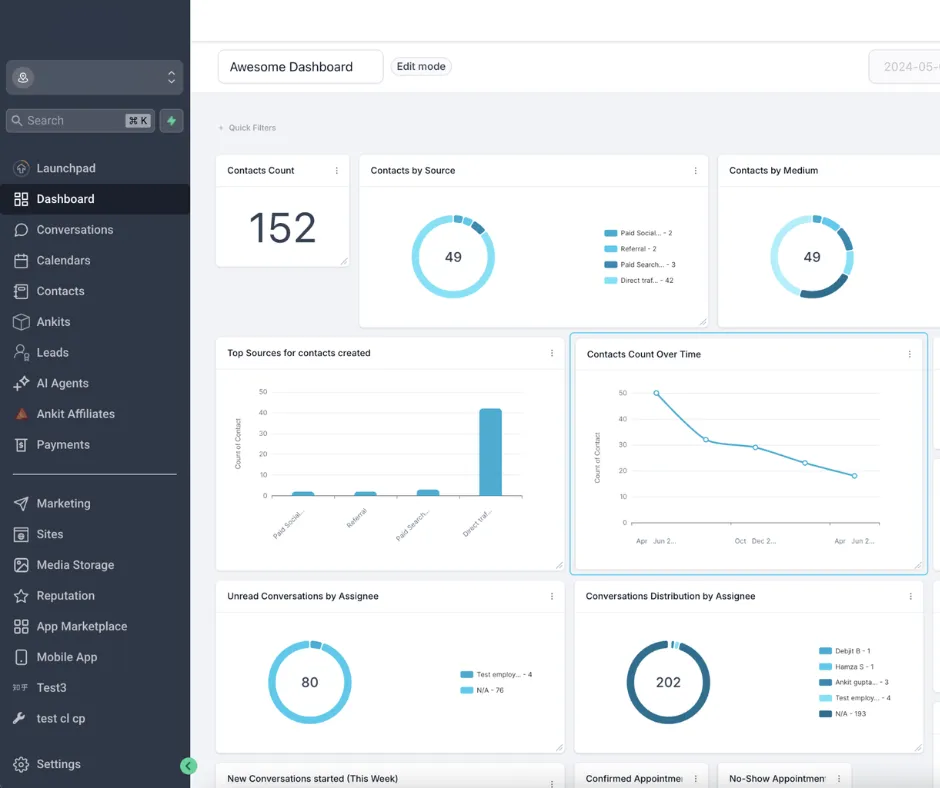Image resolution: width=940 pixels, height=788 pixels.
Task: Click the Launchpad rocket icon in sidebar
Action: point(21,168)
